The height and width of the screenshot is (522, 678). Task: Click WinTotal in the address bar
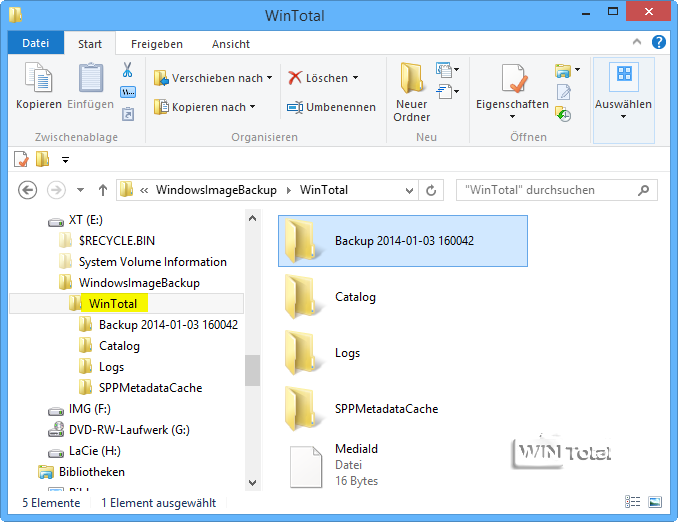(324, 190)
